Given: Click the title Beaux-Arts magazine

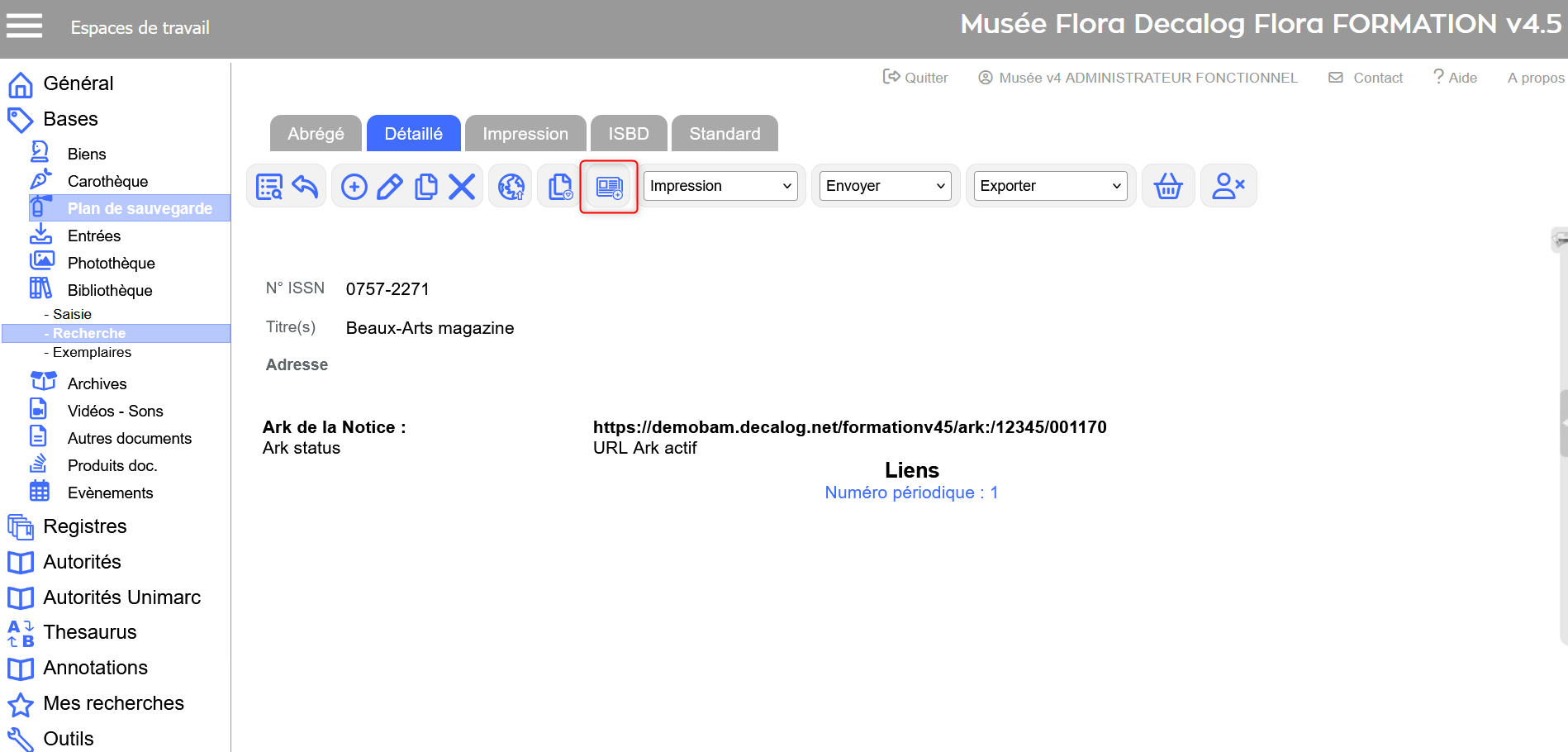Looking at the screenshot, I should pos(430,328).
